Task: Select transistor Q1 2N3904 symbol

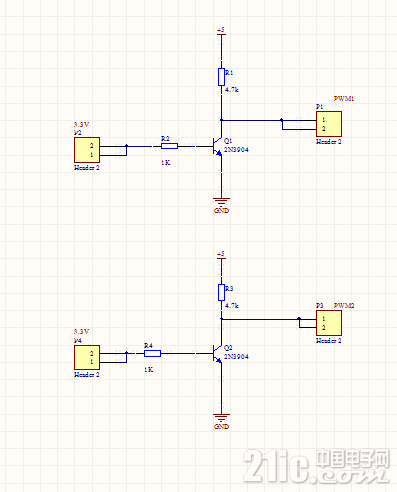Action: click(x=217, y=146)
